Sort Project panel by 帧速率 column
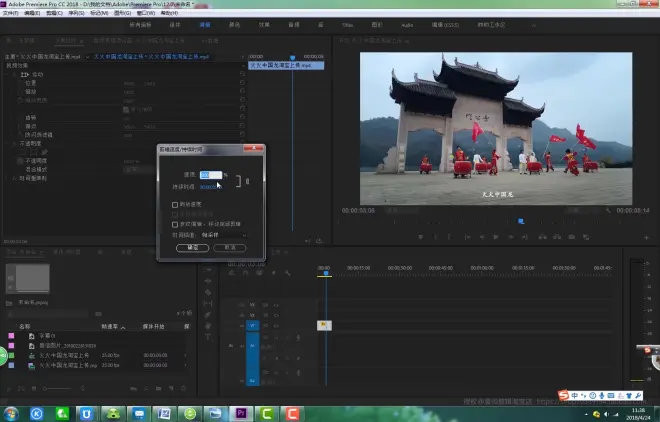660x422 pixels. (x=110, y=326)
